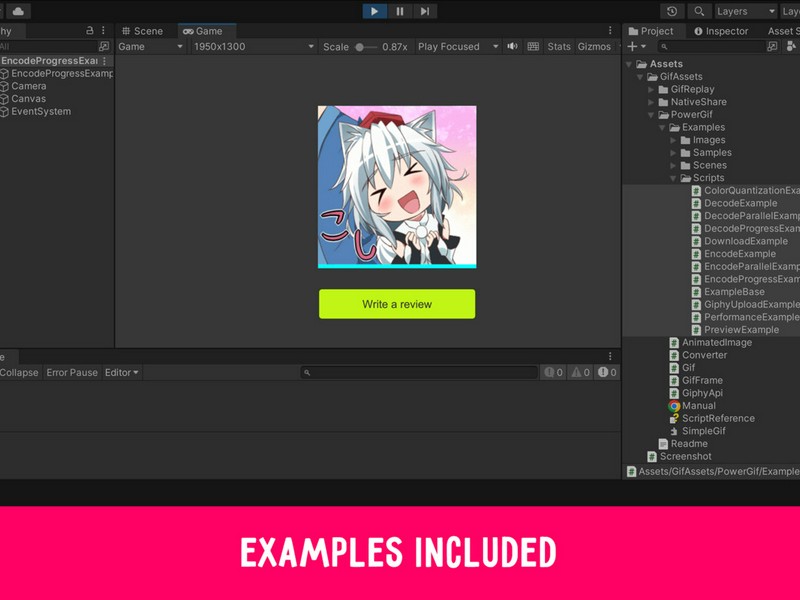Screen dimensions: 800x600
Task: Open EncodeProgressExample scene options menu
Action: coord(105,61)
